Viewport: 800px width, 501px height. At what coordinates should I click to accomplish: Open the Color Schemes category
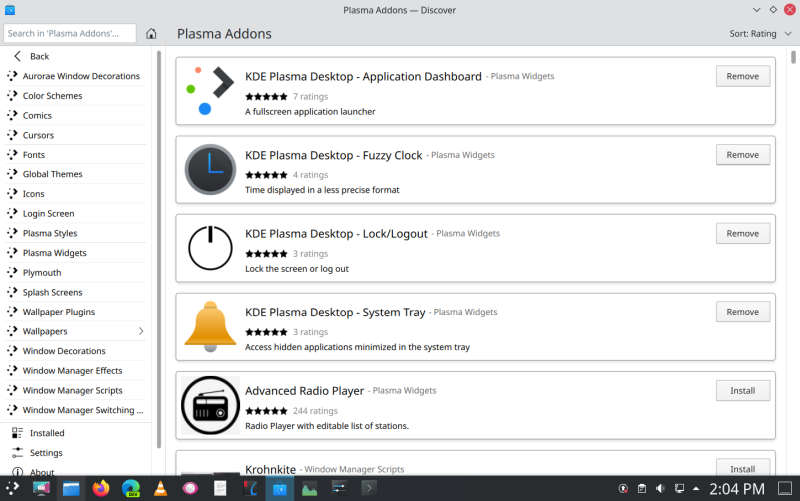[76, 96]
